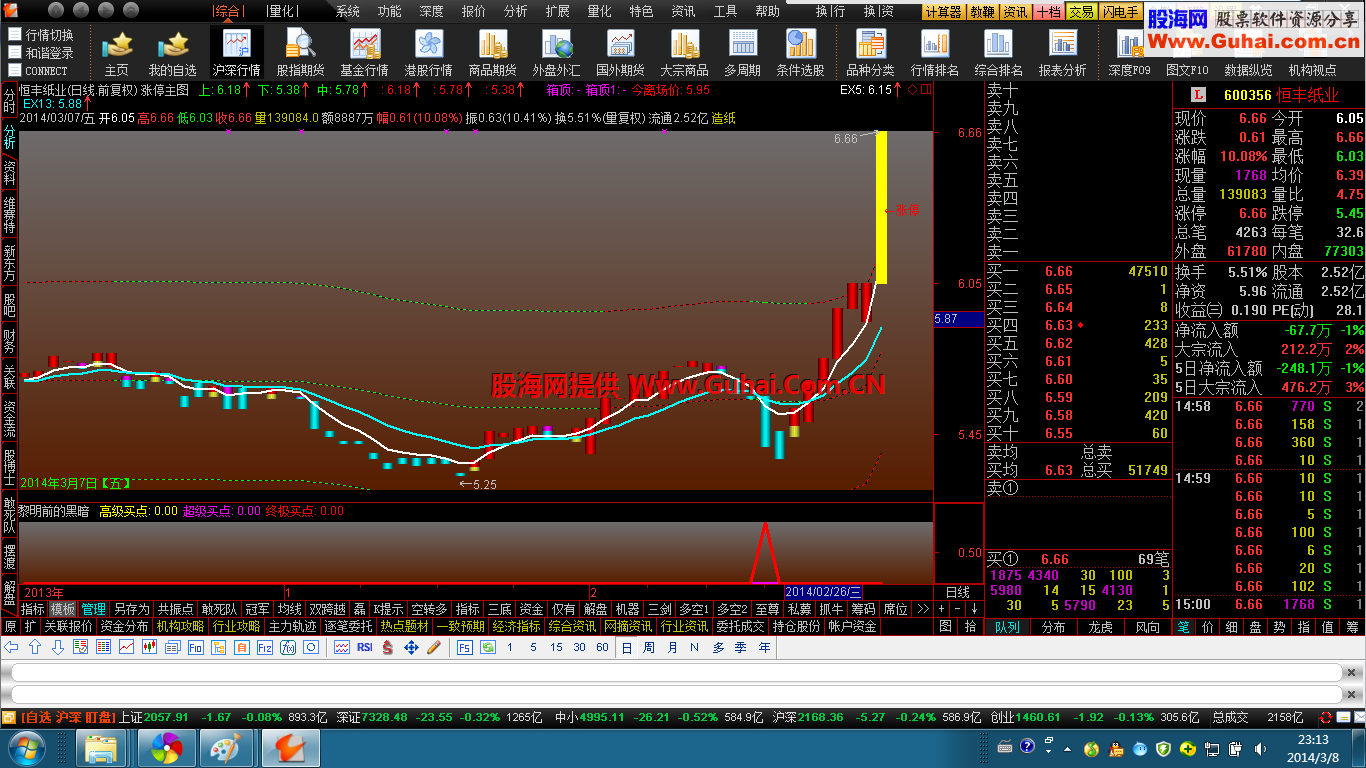1366x768 pixels.
Task: Open 综合排名 overall ranking icon
Action: click(x=998, y=53)
